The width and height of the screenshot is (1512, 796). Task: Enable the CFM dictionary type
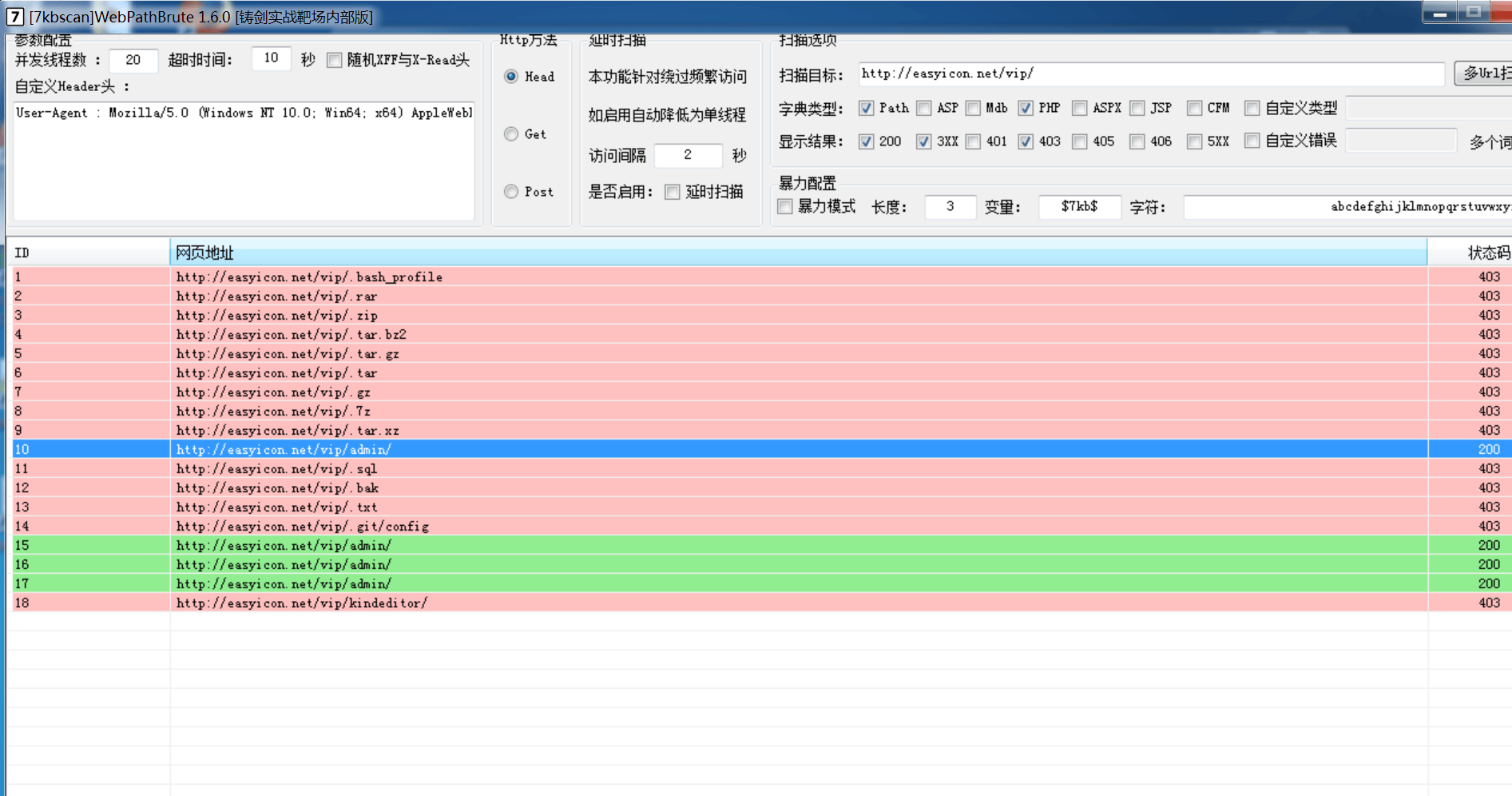tap(1195, 108)
